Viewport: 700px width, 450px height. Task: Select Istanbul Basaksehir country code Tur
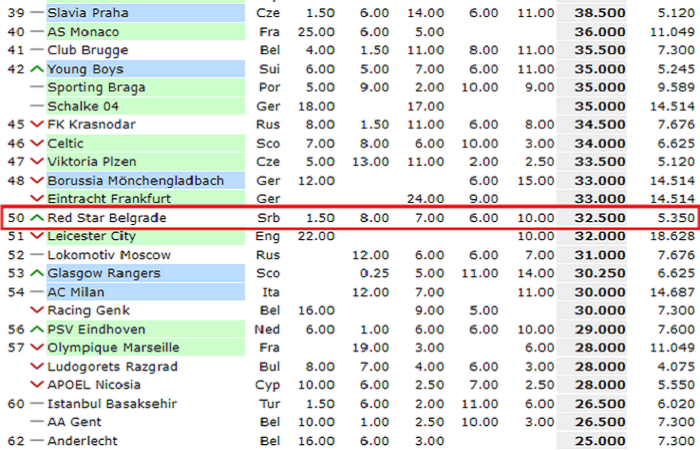(x=270, y=404)
